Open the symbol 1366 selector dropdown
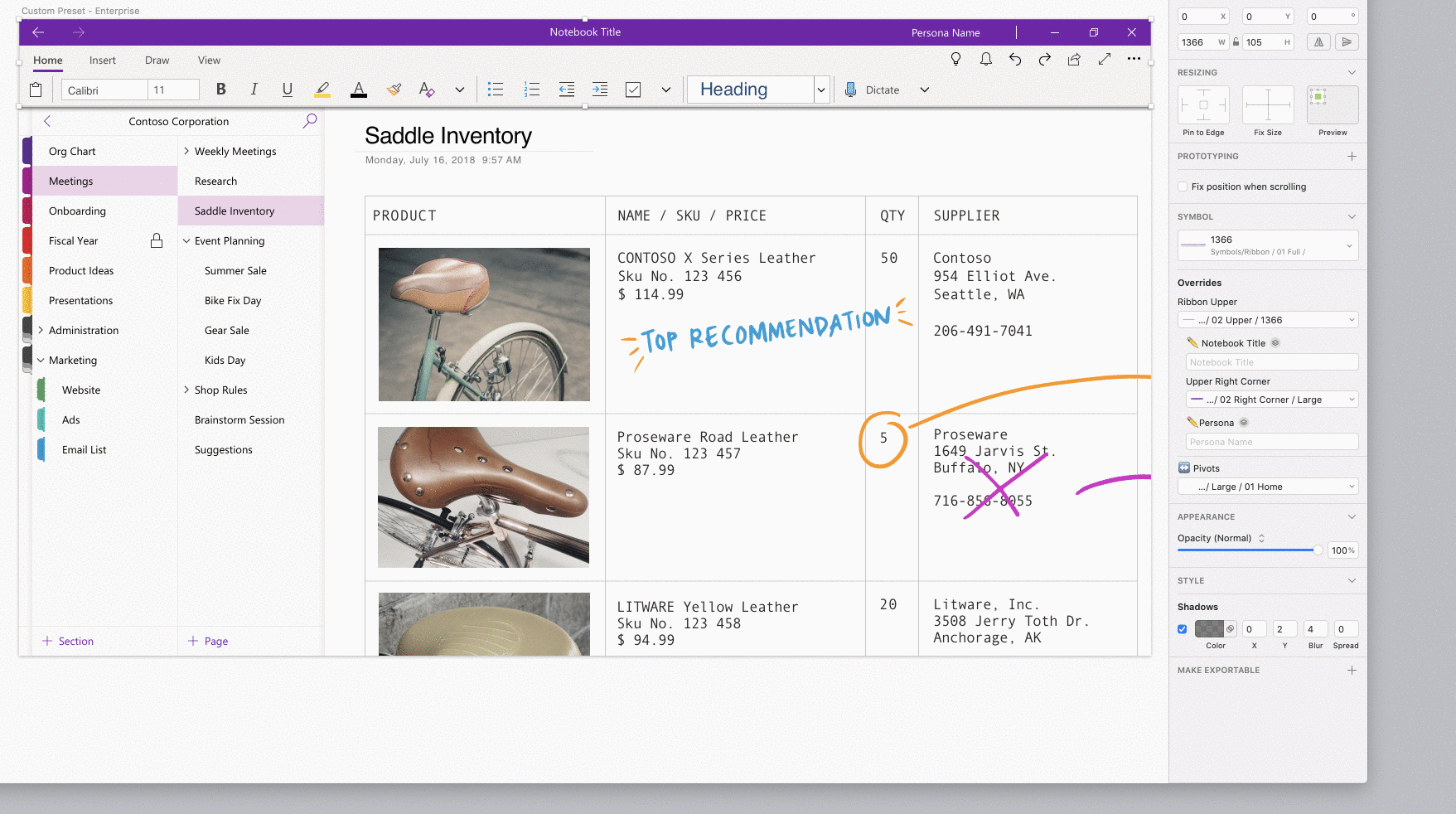Image resolution: width=1456 pixels, height=814 pixels. [x=1268, y=245]
